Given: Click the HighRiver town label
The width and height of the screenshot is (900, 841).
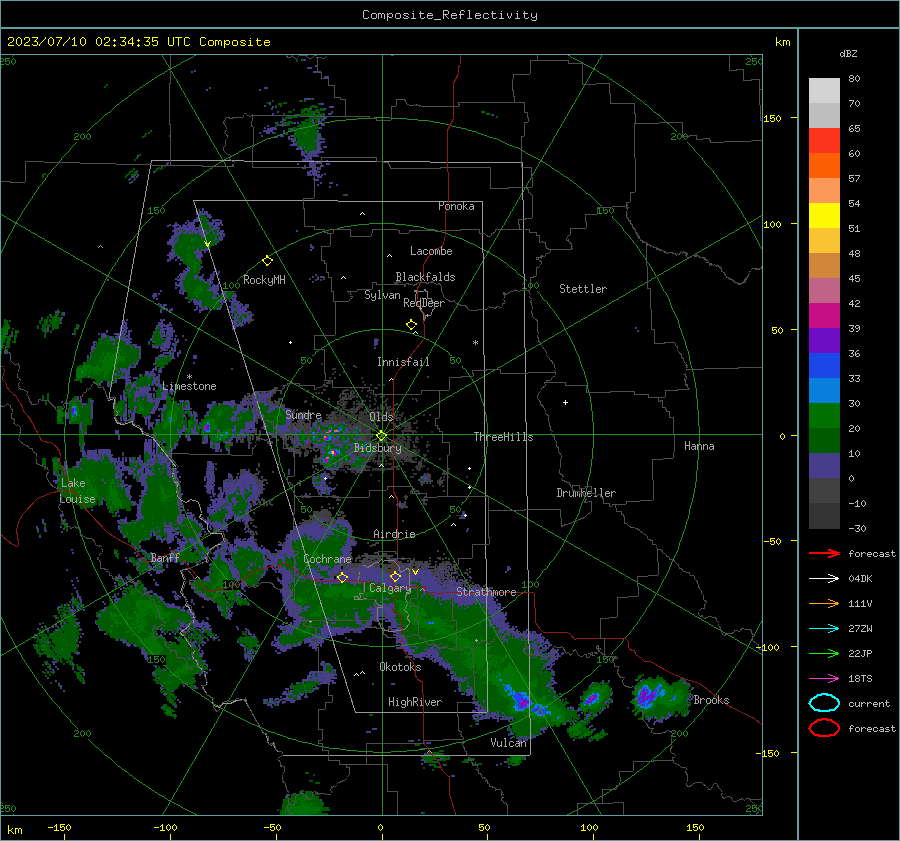Looking at the screenshot, I should pyautogui.click(x=415, y=702).
